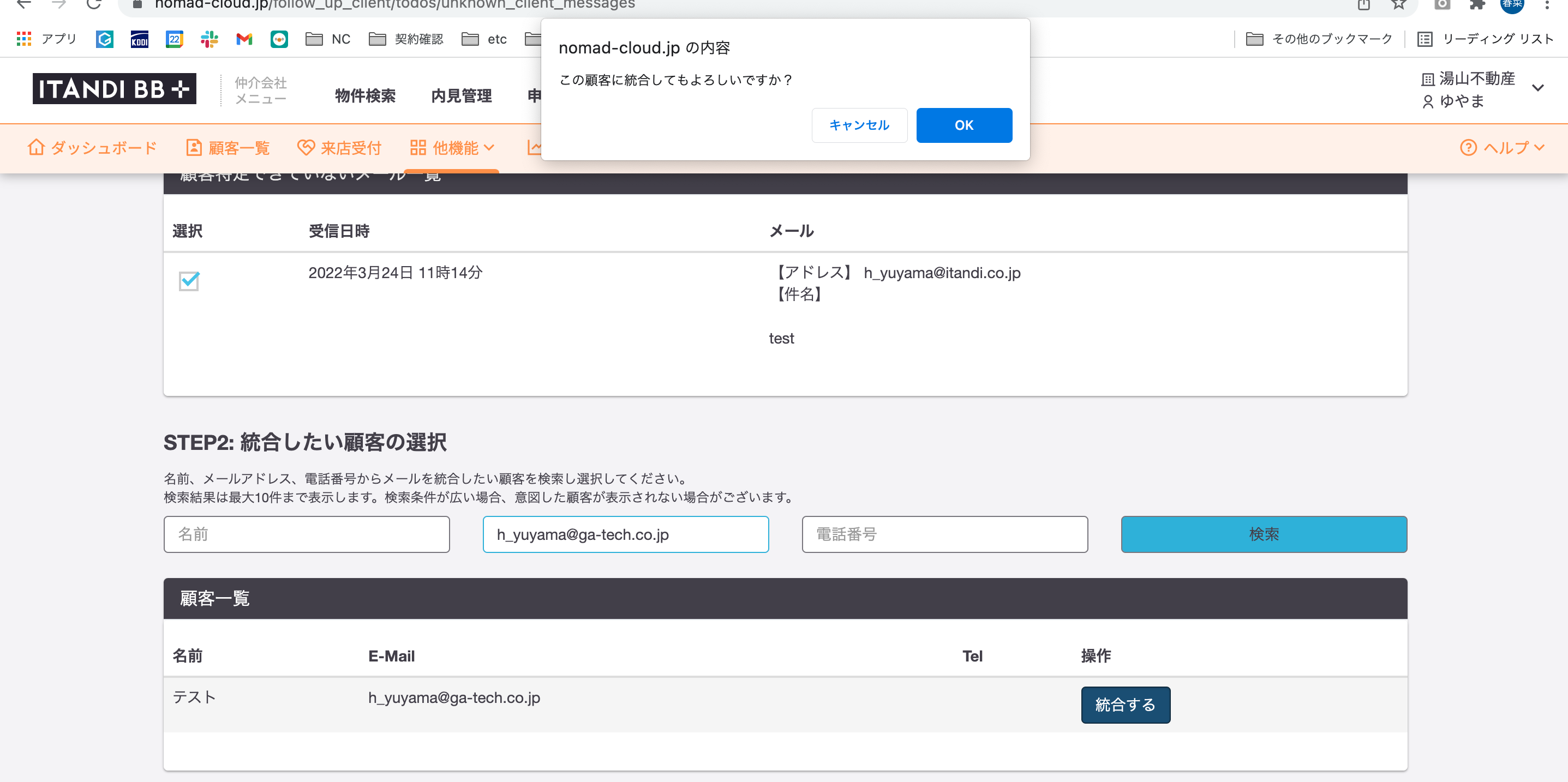Confirm merge with the OK button
The height and width of the screenshot is (782, 1568).
click(963, 125)
